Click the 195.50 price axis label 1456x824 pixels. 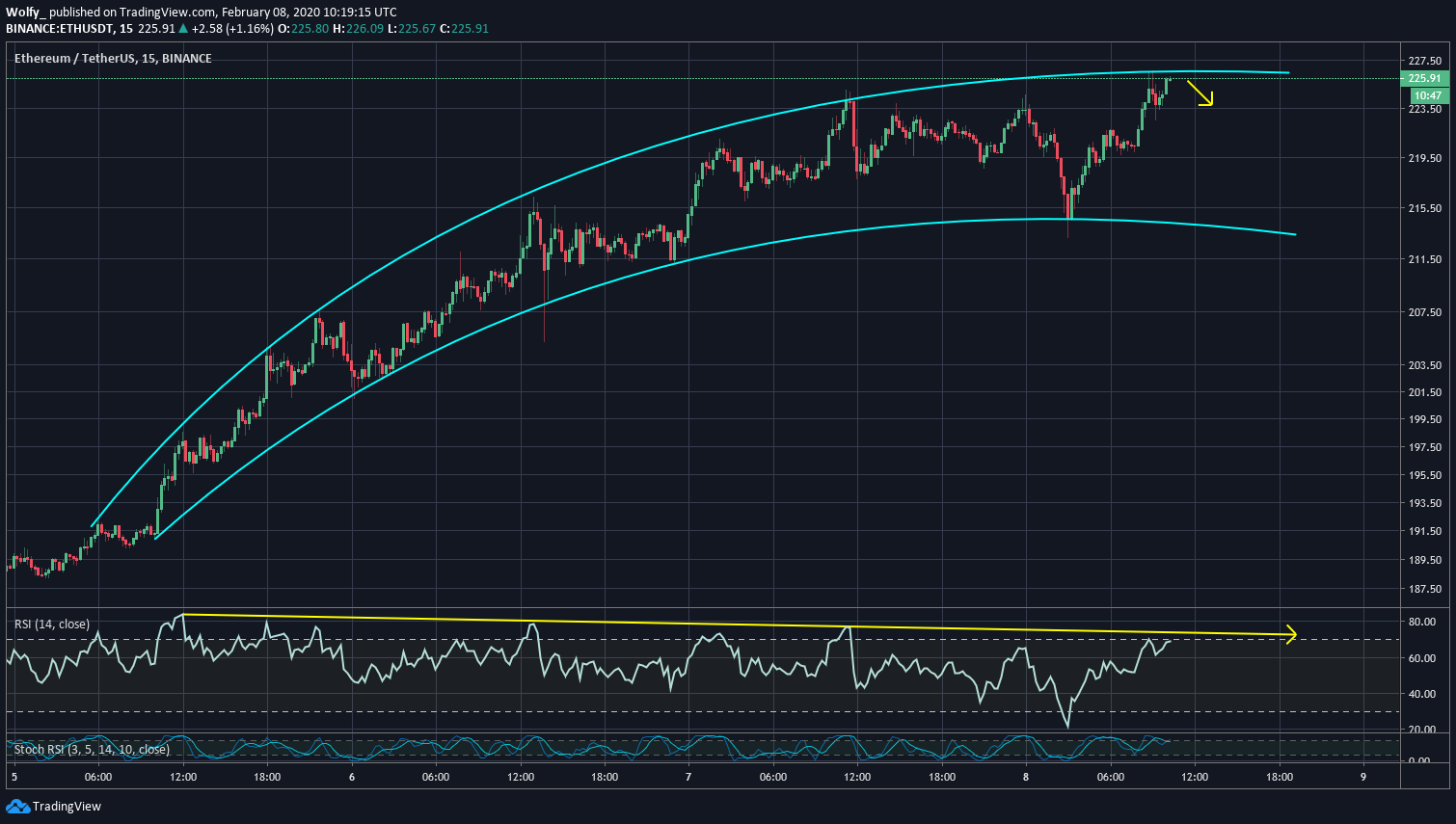click(1424, 475)
